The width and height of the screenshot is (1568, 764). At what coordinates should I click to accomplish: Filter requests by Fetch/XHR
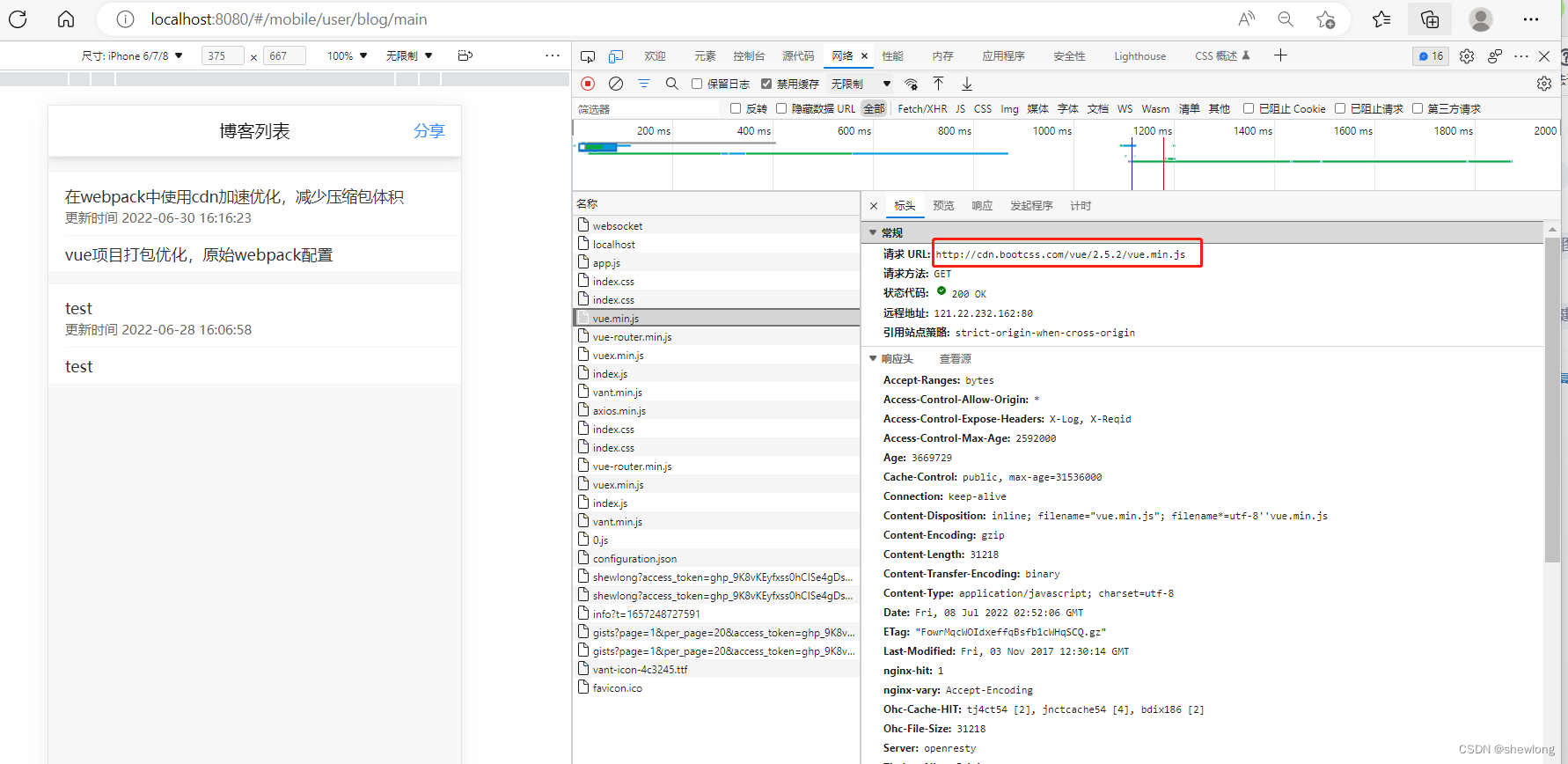[x=922, y=108]
